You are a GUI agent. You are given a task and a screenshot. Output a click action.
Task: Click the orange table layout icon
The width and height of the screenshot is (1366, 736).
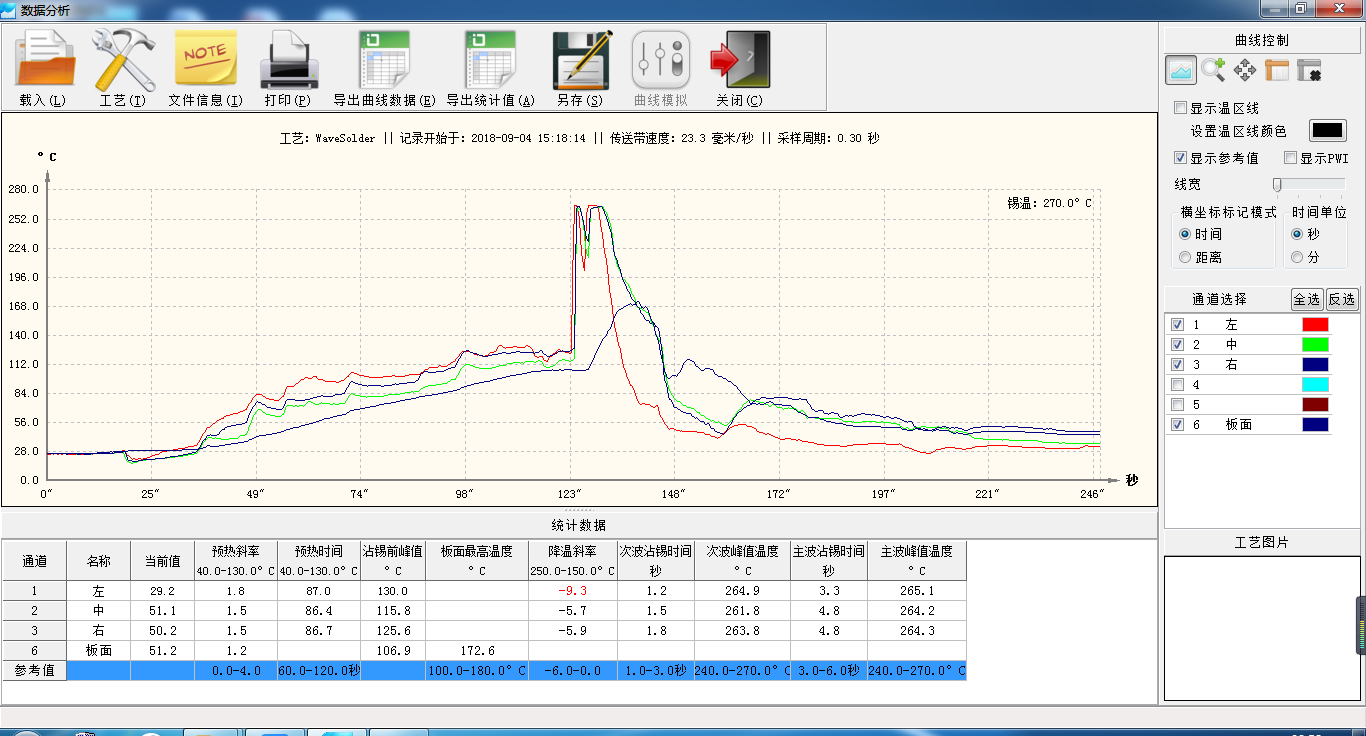1277,70
